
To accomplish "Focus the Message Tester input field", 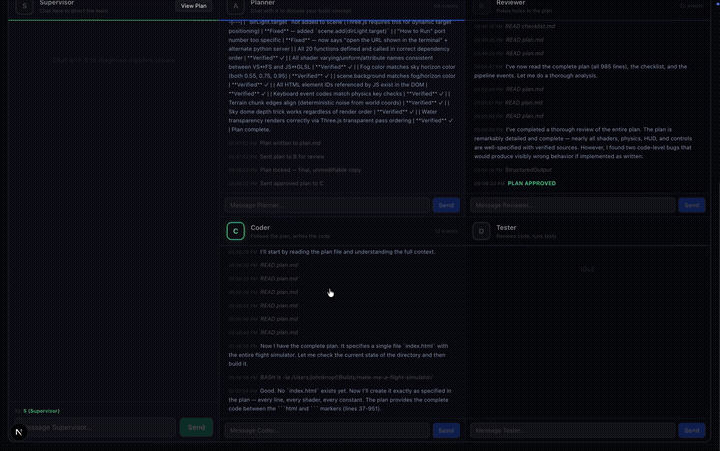I will 573,430.
